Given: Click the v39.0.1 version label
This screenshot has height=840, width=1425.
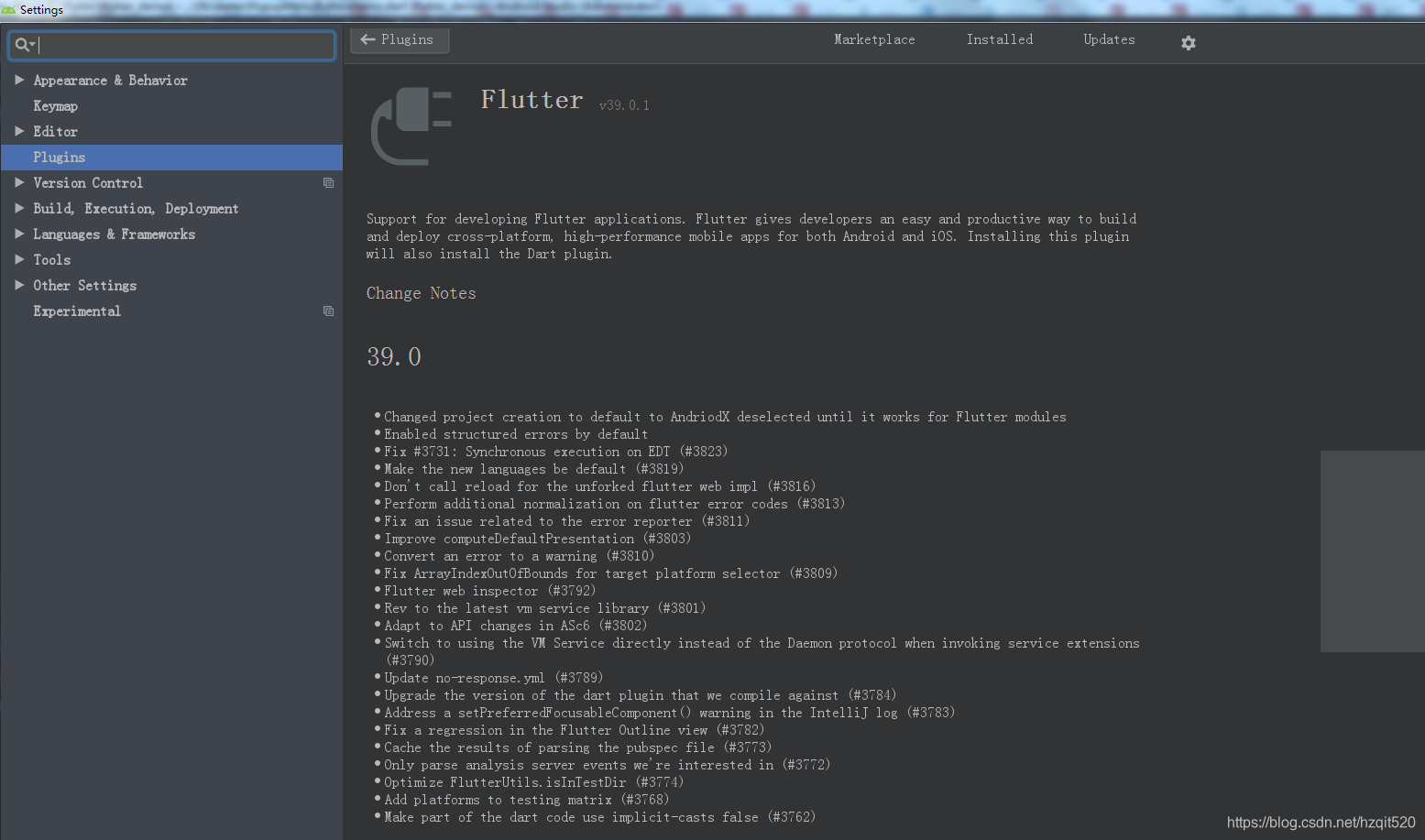Looking at the screenshot, I should 624,105.
